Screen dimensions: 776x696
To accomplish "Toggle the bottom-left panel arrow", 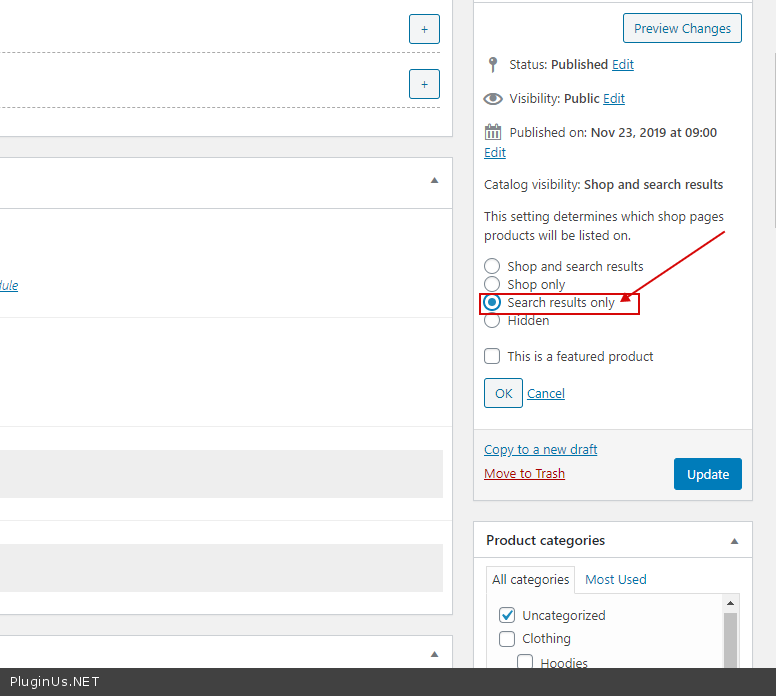I will [x=434, y=654].
